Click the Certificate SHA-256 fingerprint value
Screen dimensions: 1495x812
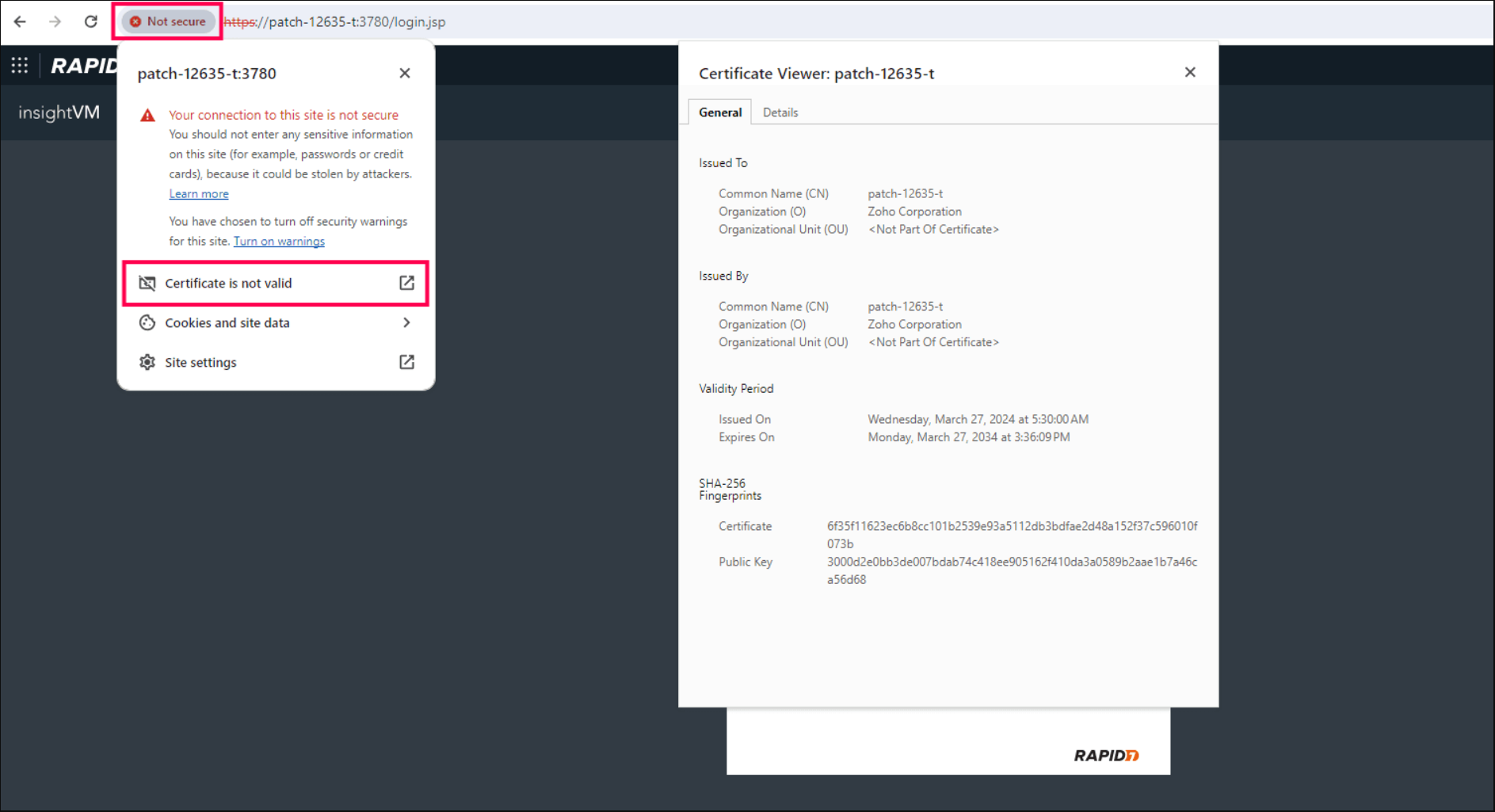(1012, 535)
